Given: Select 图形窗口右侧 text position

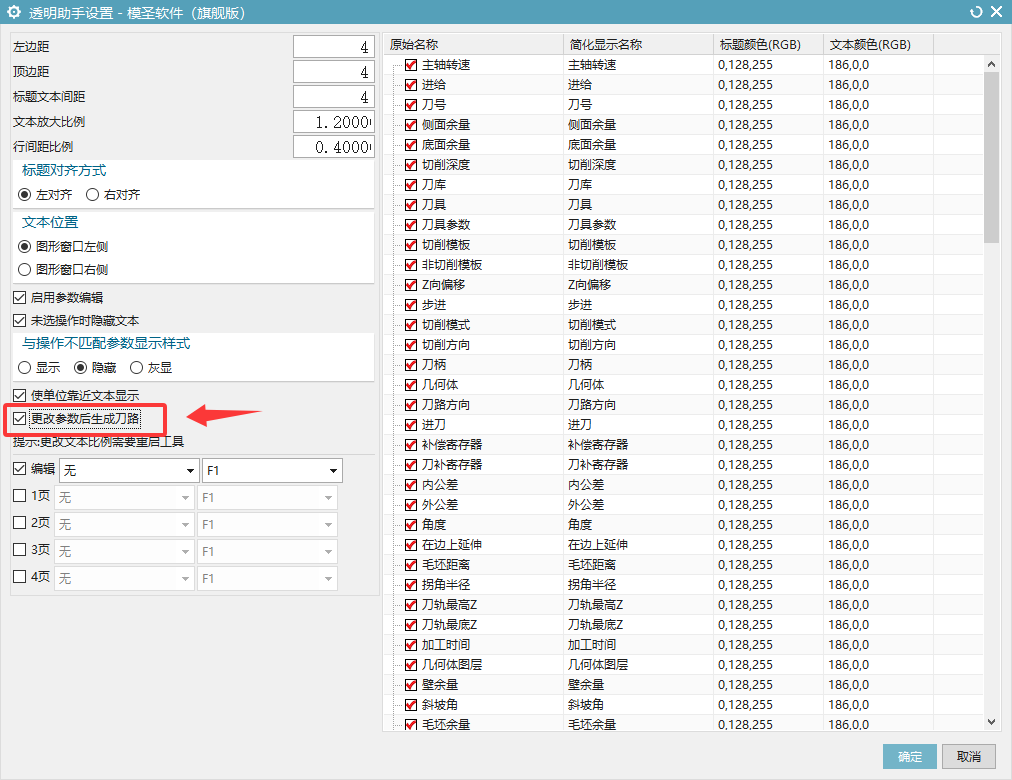Looking at the screenshot, I should click(25, 270).
